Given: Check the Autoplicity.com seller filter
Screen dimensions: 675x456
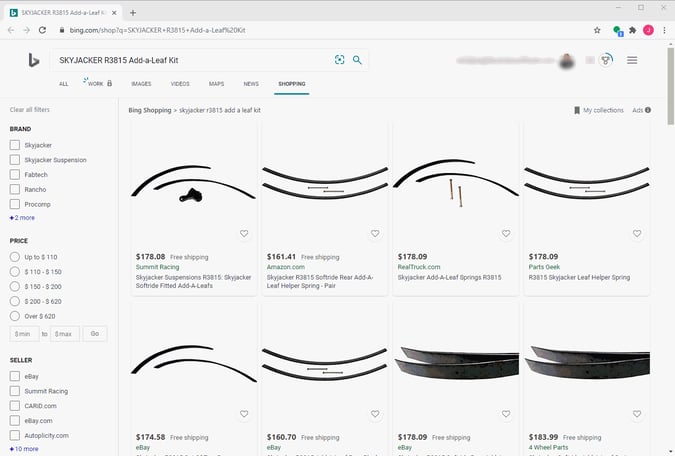Looking at the screenshot, I should 15,435.
